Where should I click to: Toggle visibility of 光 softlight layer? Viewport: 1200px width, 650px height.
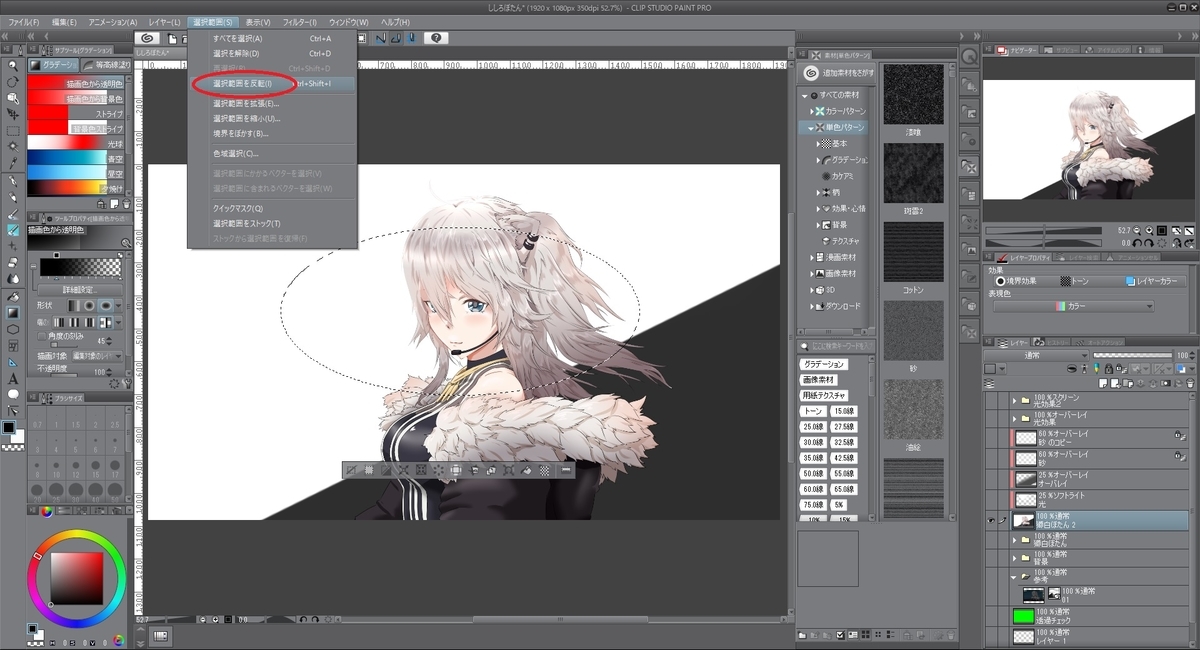(991, 499)
